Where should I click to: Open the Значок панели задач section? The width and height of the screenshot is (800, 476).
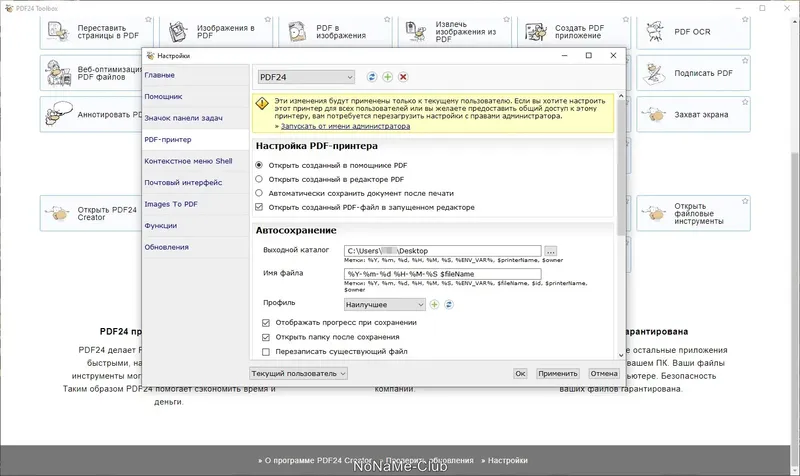click(195, 118)
